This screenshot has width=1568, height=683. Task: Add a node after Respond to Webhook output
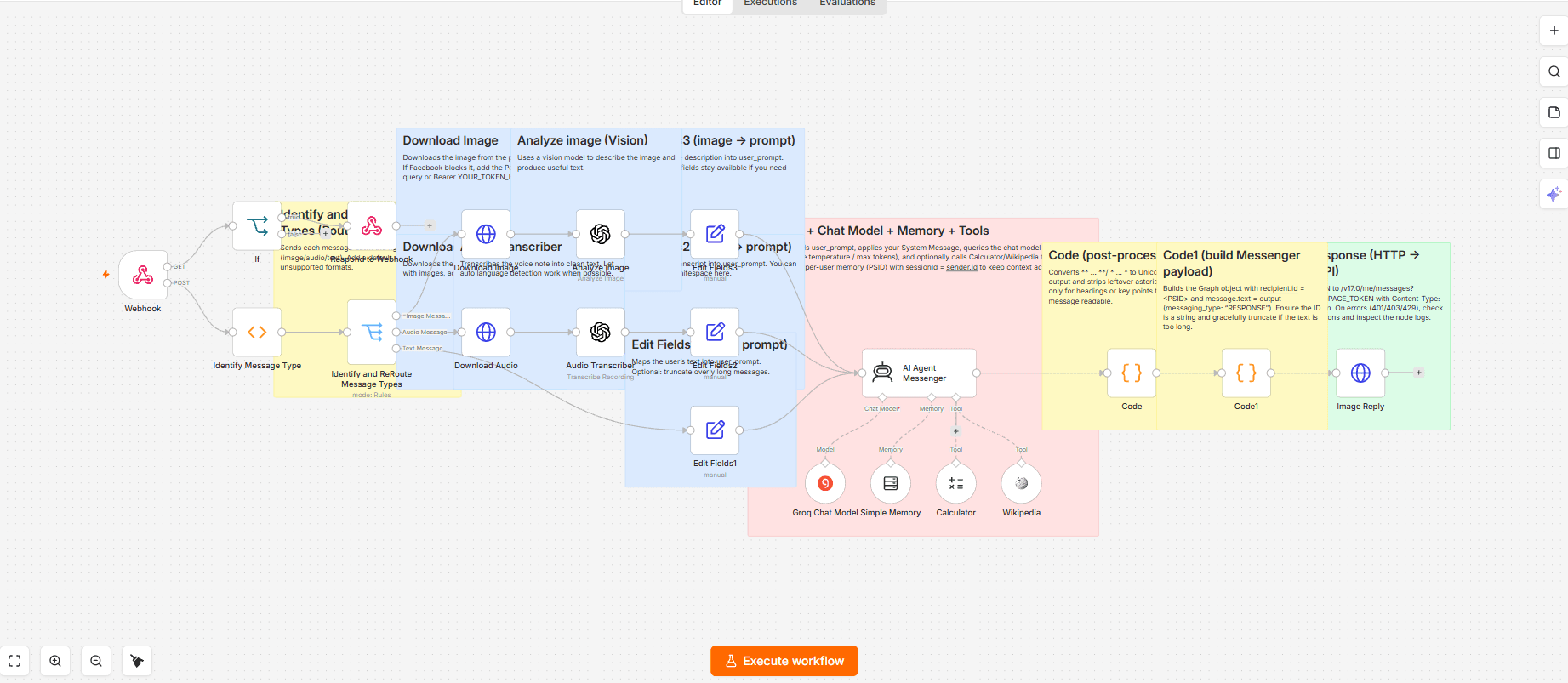coord(430,225)
